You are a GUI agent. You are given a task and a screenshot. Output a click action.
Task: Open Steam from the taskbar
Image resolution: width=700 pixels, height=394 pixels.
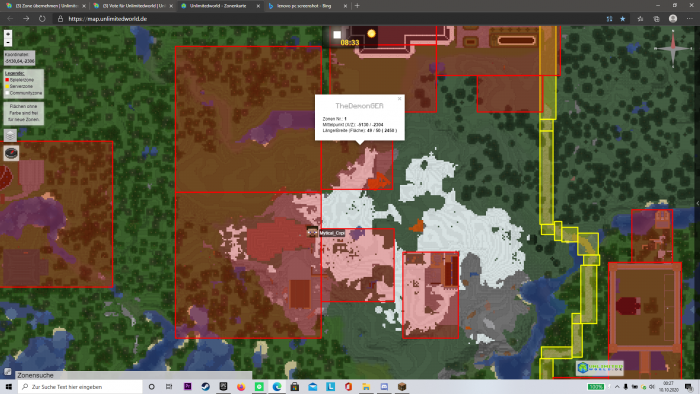[205, 387]
